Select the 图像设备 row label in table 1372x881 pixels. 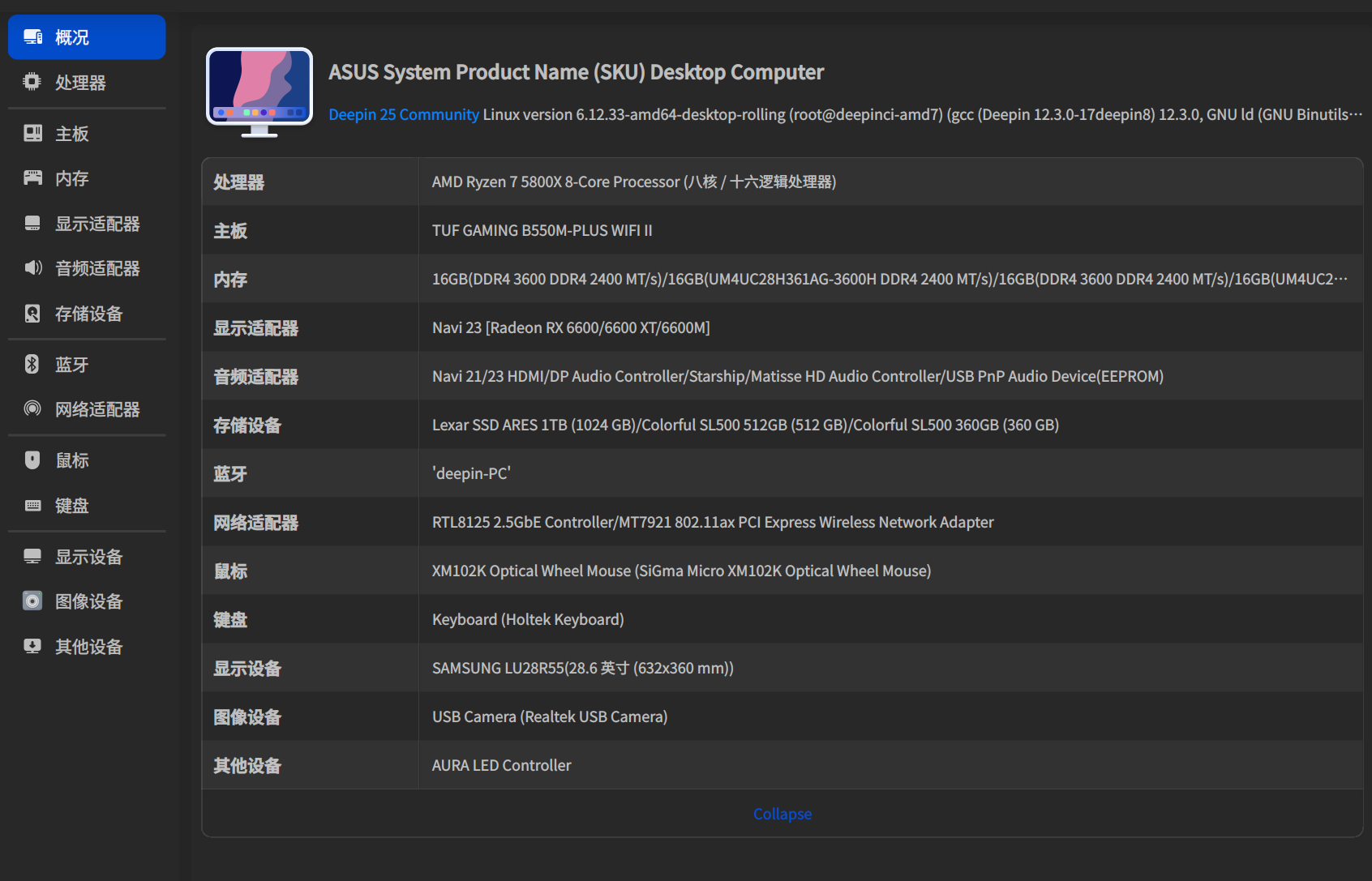coord(247,717)
